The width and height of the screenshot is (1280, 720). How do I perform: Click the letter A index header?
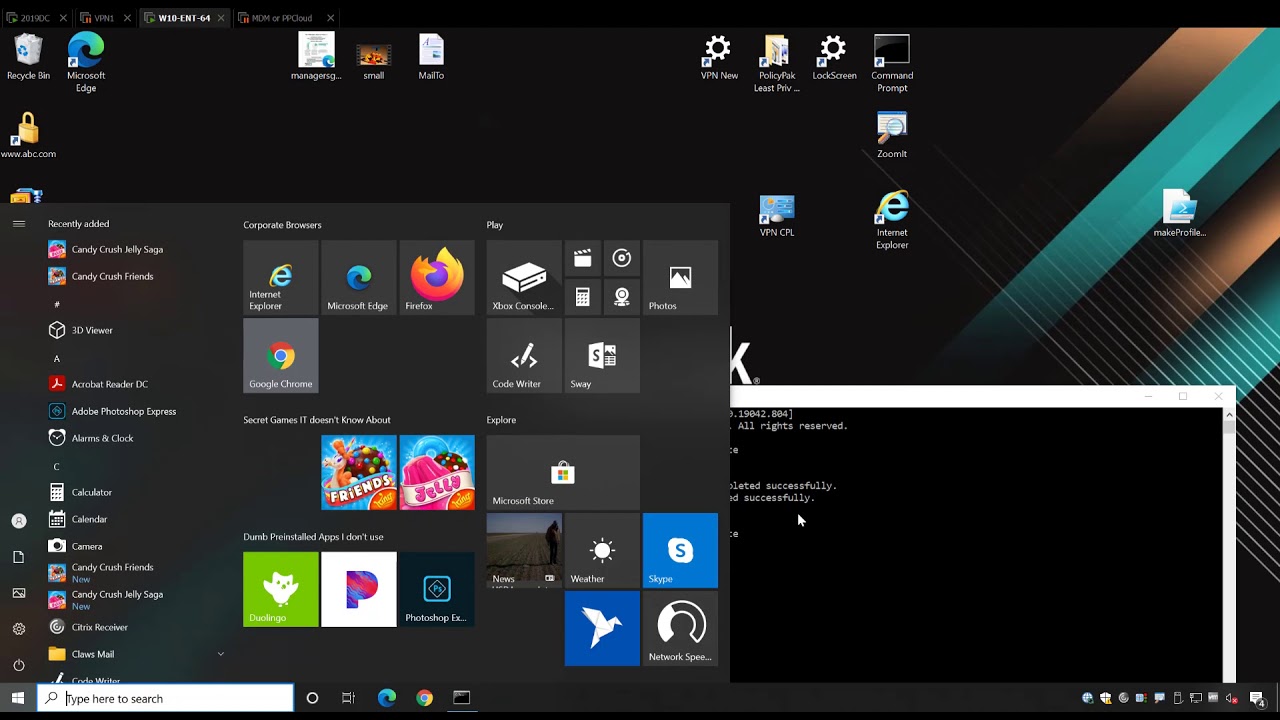[x=56, y=358]
